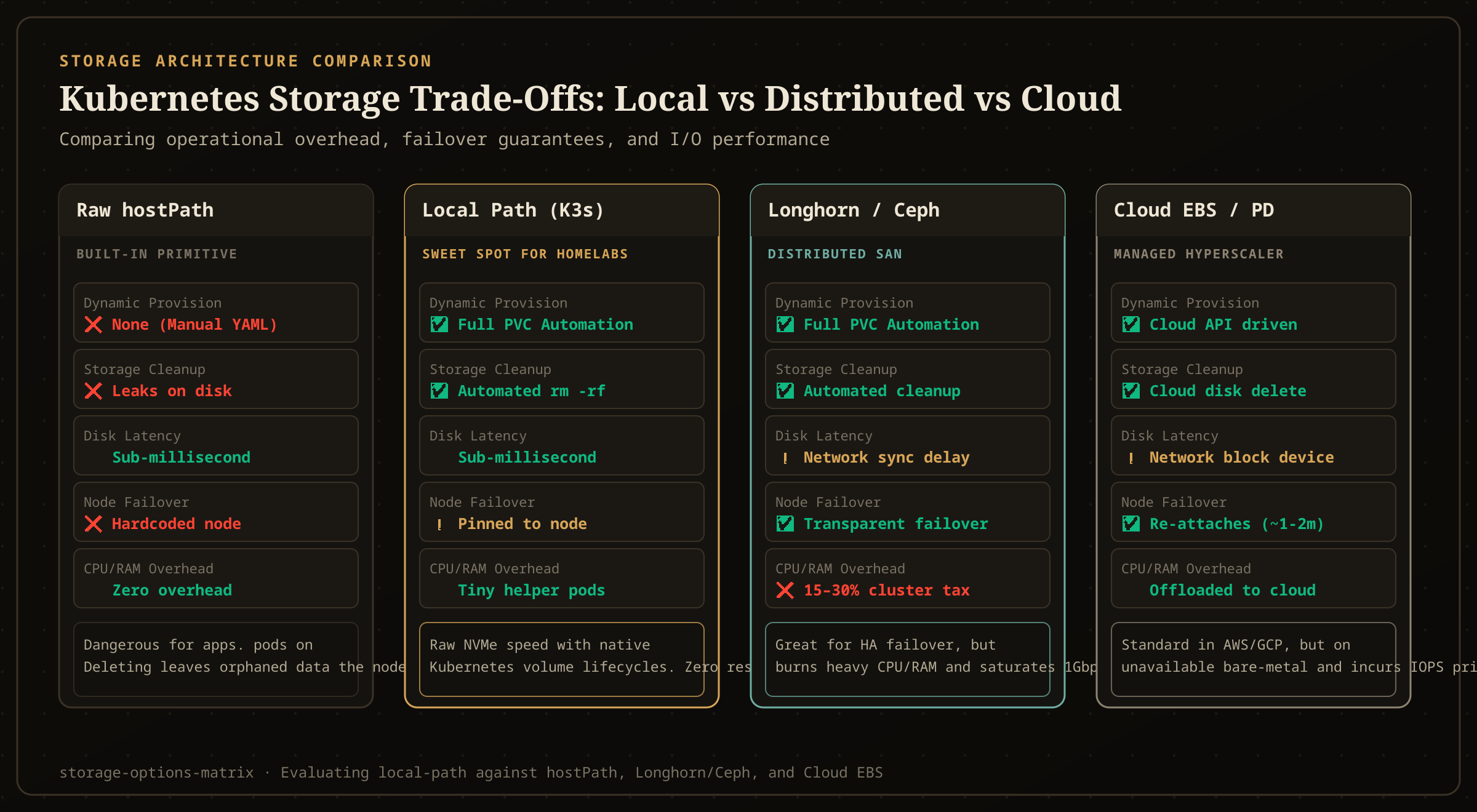Click the SWEET SPOT FOR HOMELABS label
Image resolution: width=1477 pixels, height=812 pixels.
[525, 254]
